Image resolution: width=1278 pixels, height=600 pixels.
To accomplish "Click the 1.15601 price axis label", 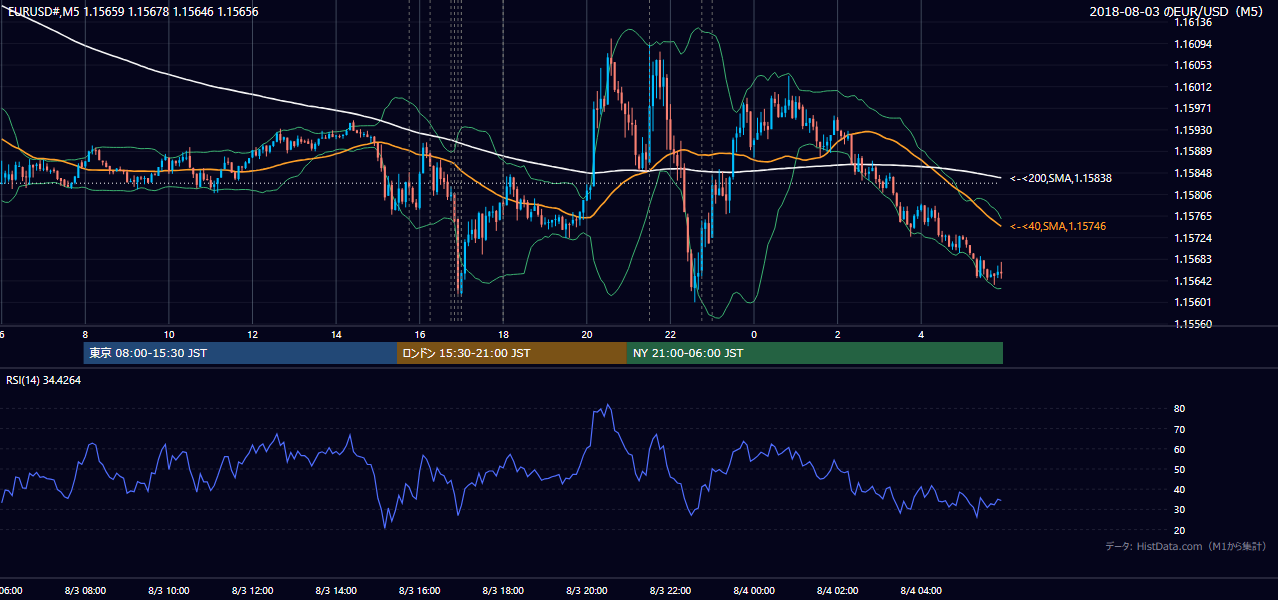I will tap(1194, 302).
